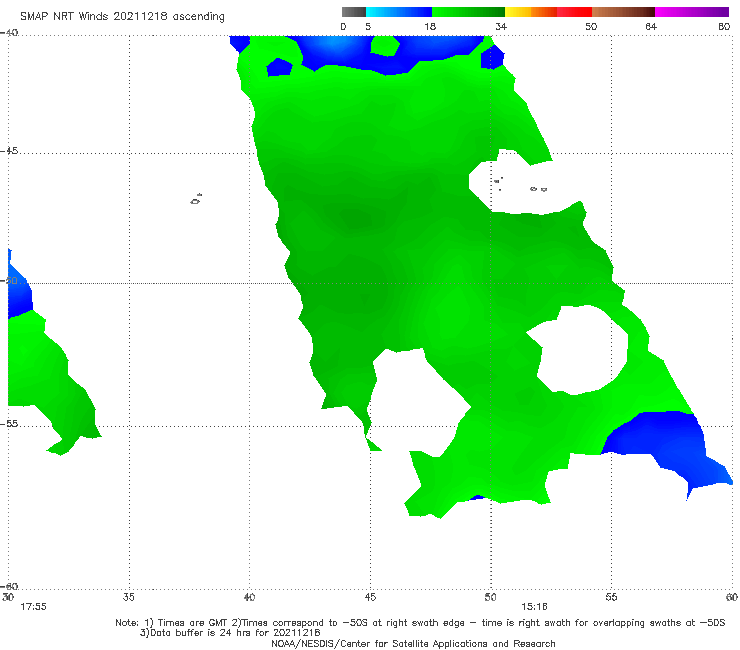Click the swath time '17:55'
Image resolution: width=740 pixels, height=650 pixels.
click(33, 607)
